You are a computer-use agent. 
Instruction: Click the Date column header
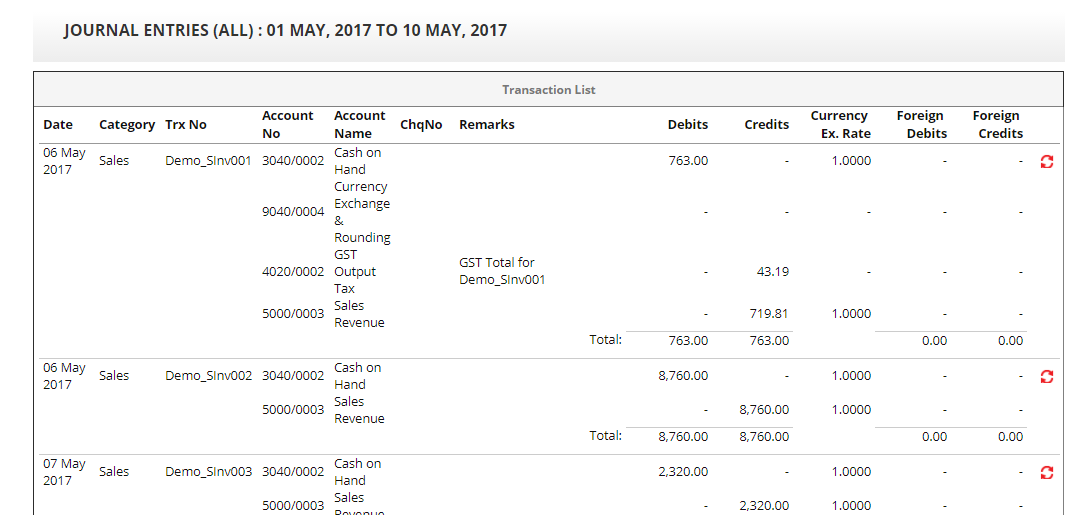[58, 125]
